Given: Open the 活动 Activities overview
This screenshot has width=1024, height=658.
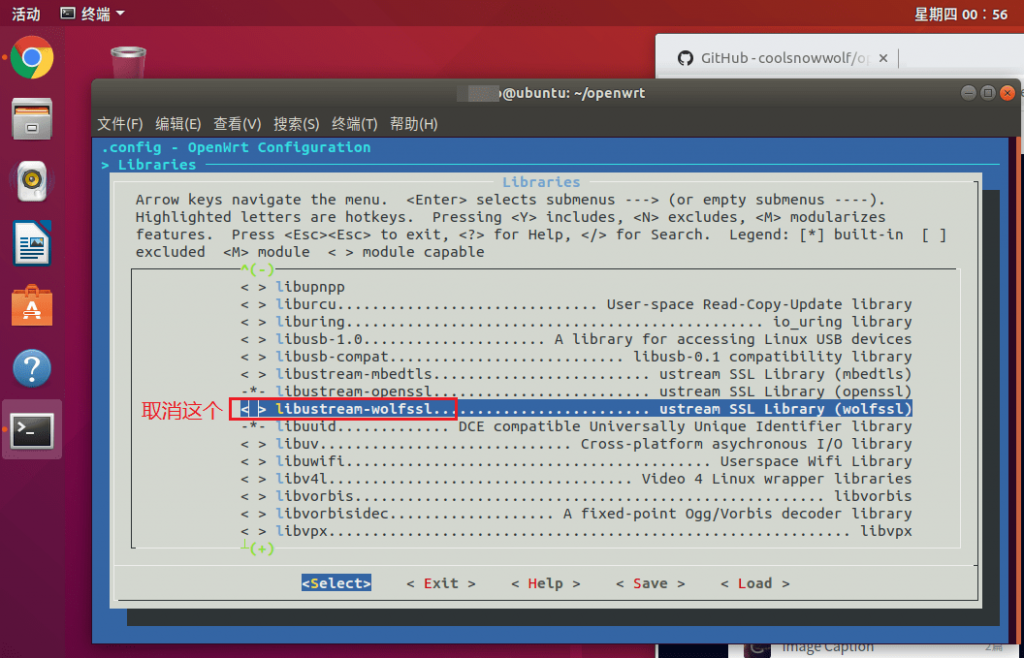Looking at the screenshot, I should [x=26, y=14].
